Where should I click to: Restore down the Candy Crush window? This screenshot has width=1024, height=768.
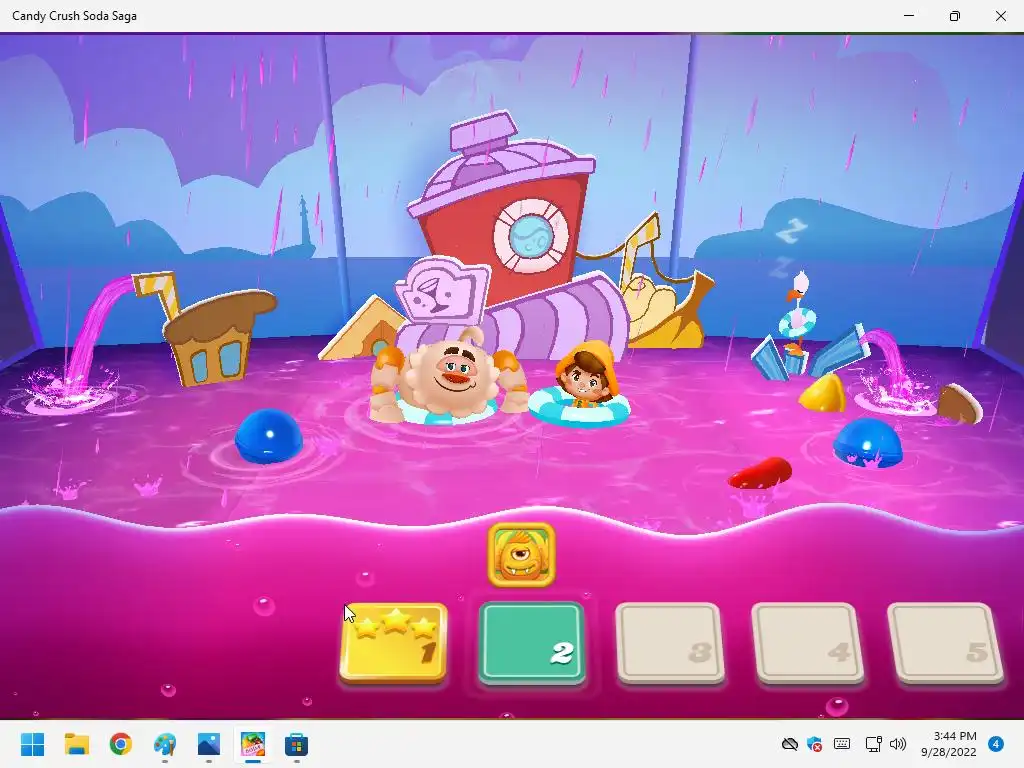click(x=955, y=16)
